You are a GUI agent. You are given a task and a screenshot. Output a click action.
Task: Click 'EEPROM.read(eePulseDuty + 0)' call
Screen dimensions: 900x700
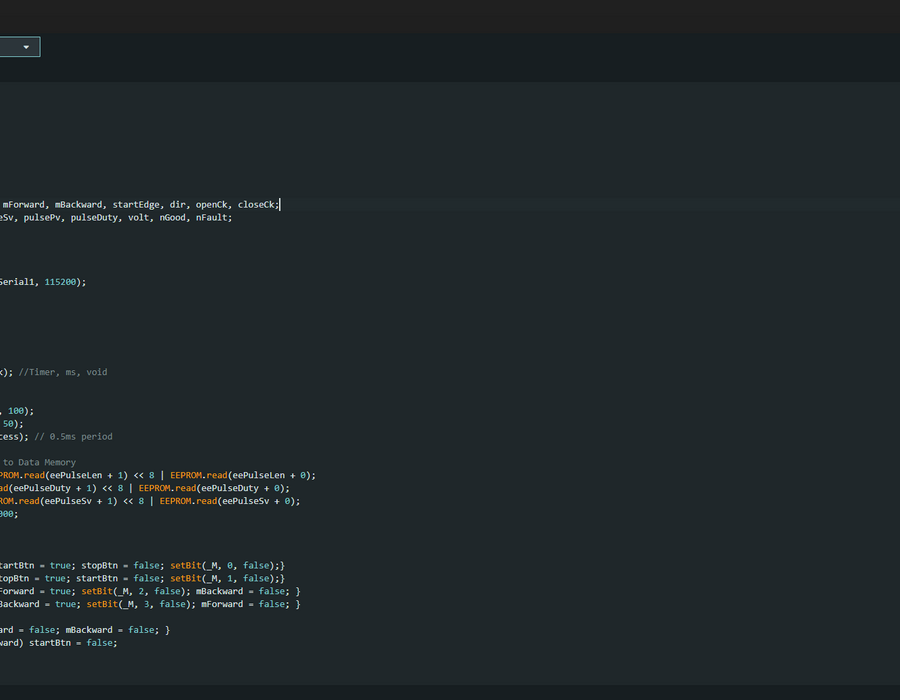click(x=211, y=488)
